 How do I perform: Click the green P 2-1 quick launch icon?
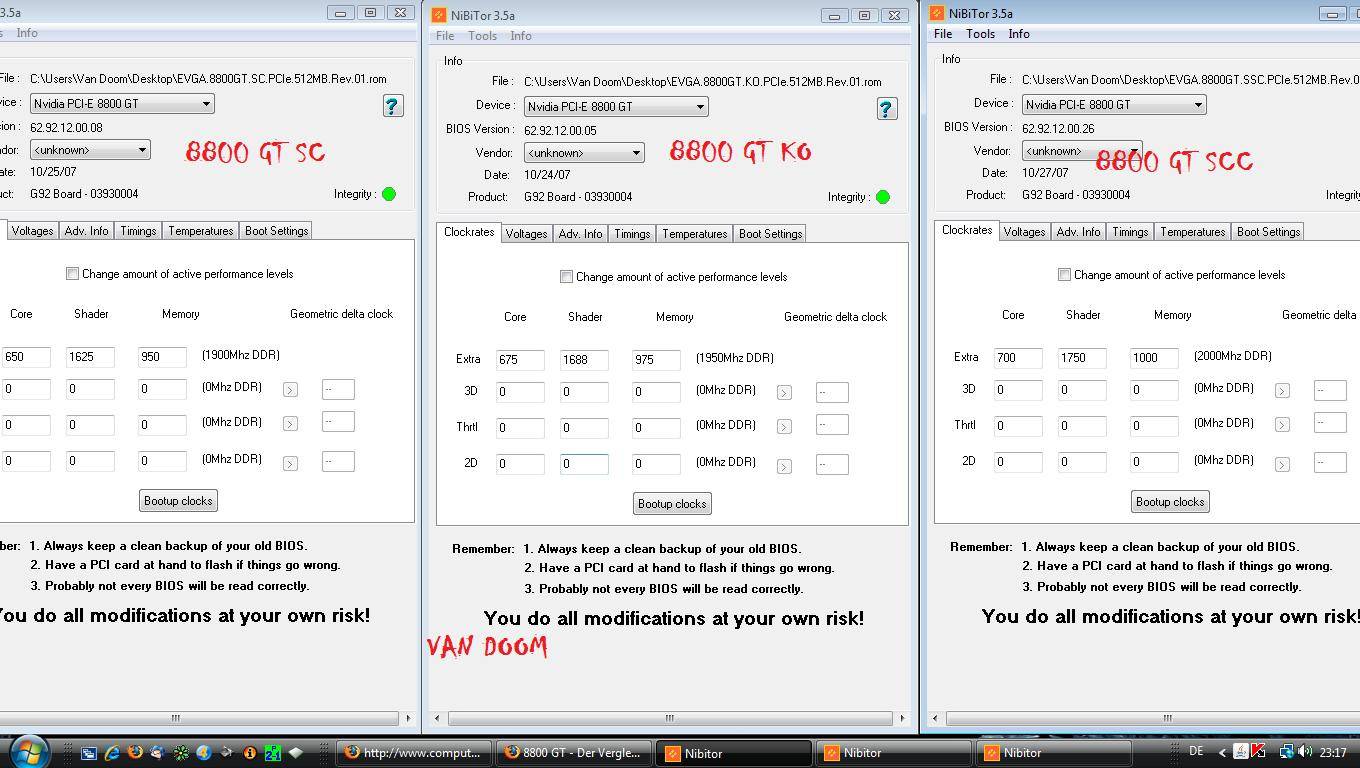click(273, 753)
